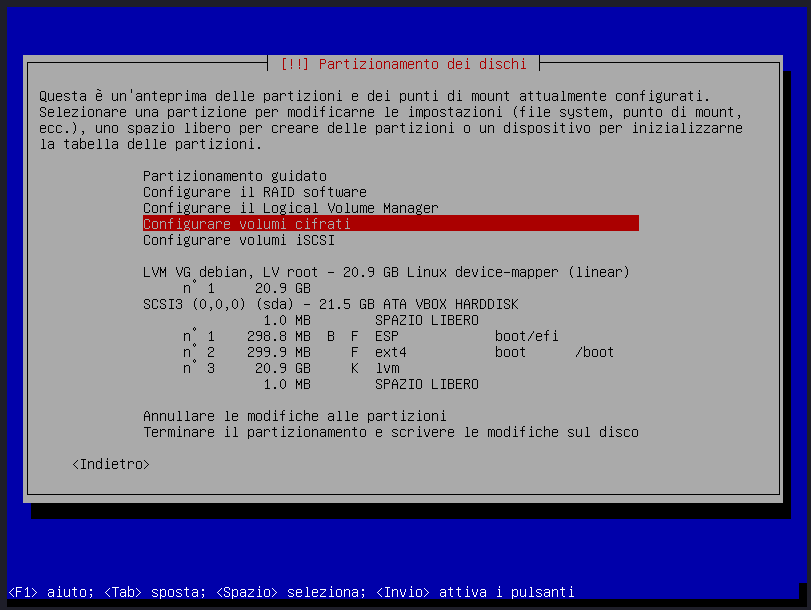Screen dimensions: 811x610
Task: Click the F1 aiuto hint
Action: tap(51, 592)
